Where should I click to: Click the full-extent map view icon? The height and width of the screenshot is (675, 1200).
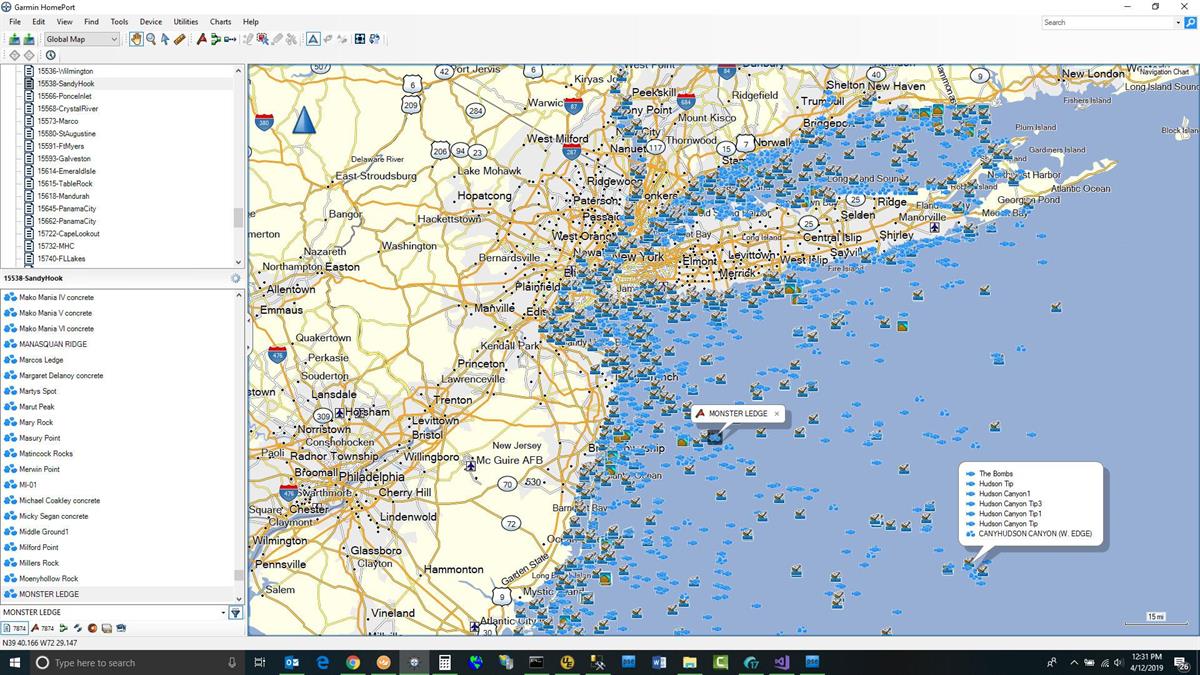[x=359, y=39]
